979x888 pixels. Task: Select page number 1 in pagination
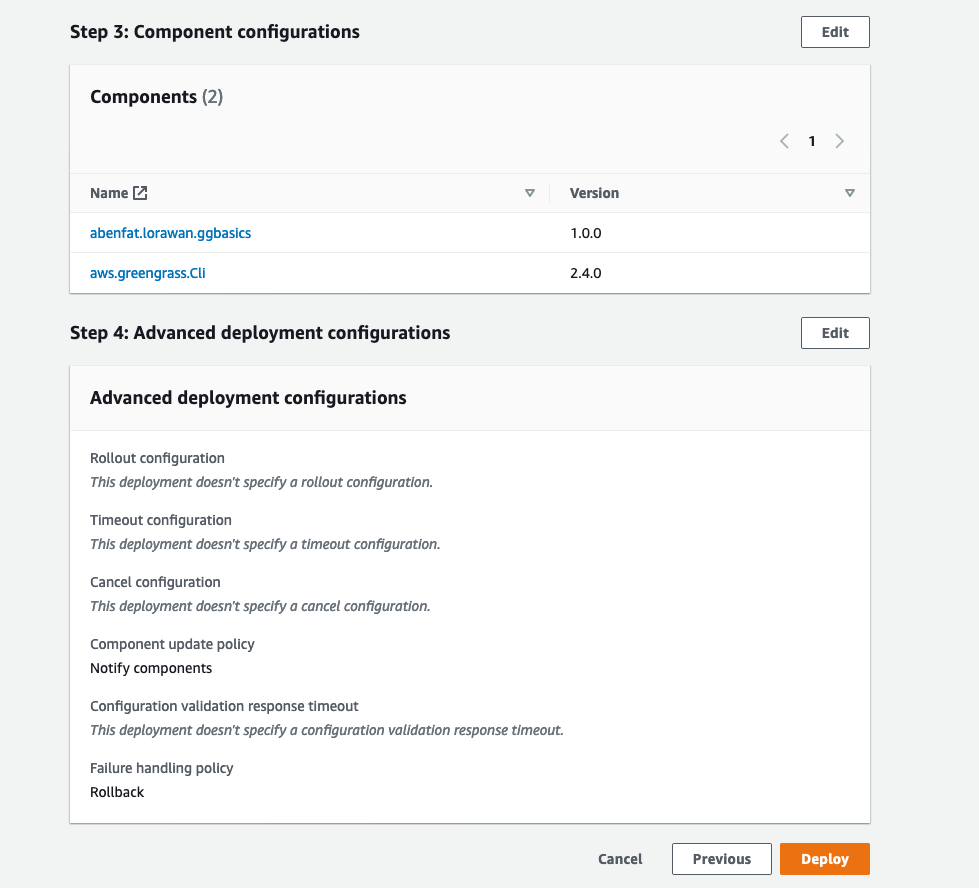(x=812, y=141)
